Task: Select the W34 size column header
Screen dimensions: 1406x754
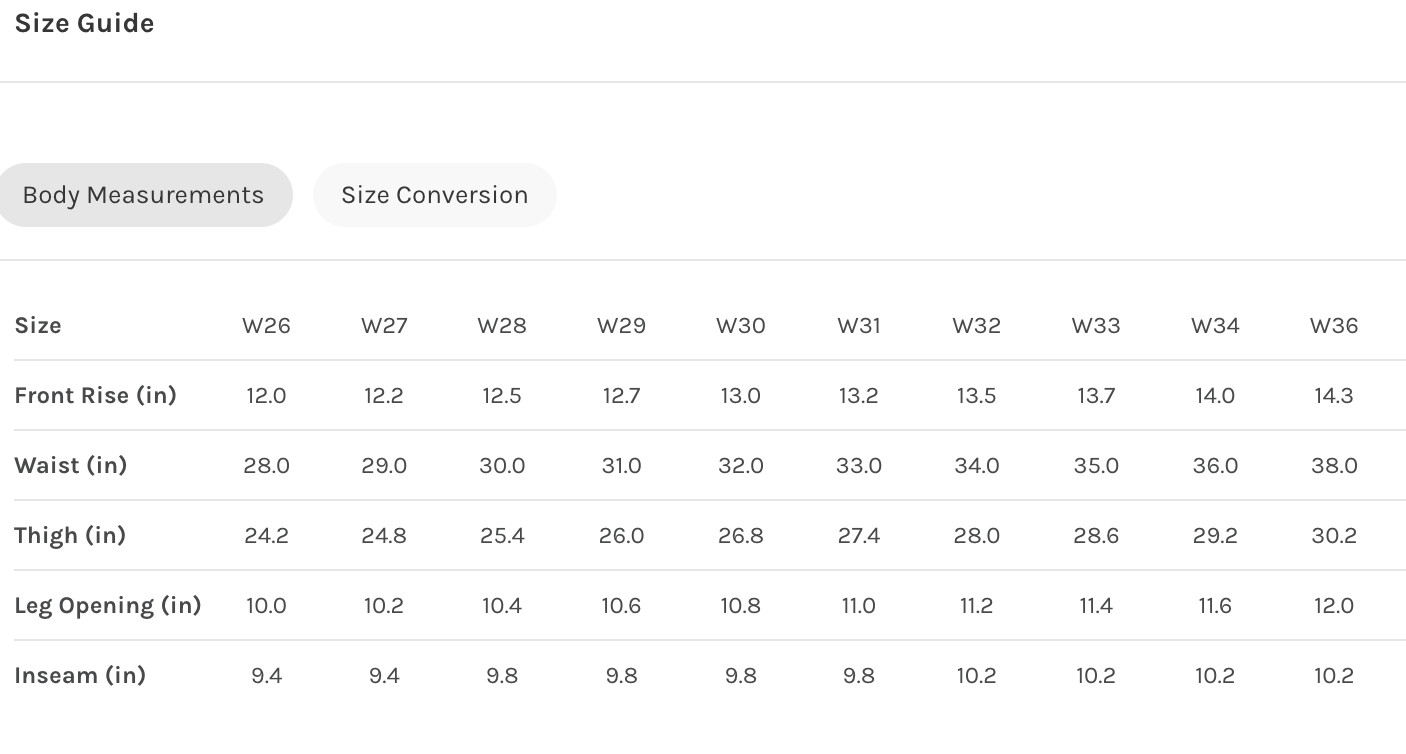Action: 1215,326
